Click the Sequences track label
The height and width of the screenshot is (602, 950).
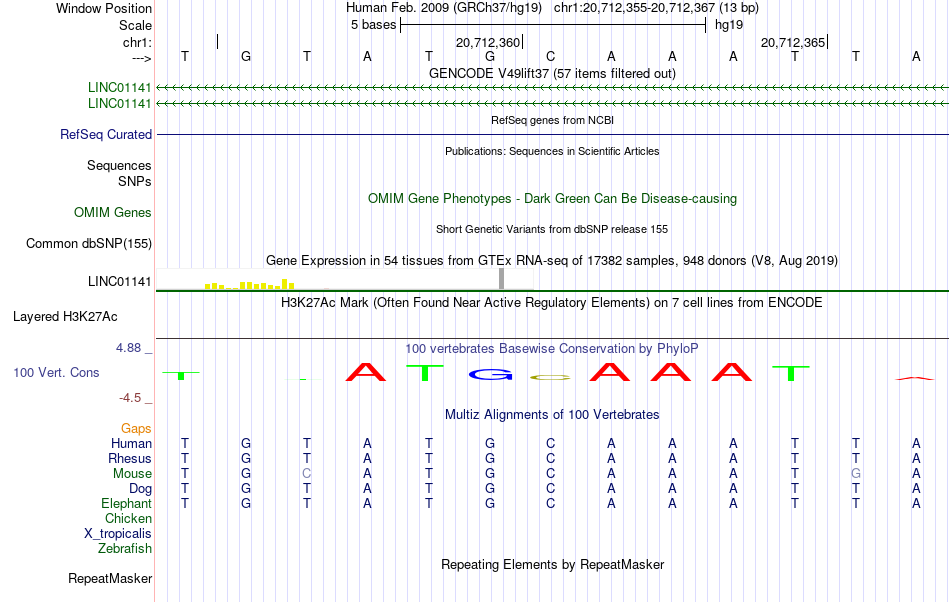pyautogui.click(x=119, y=165)
